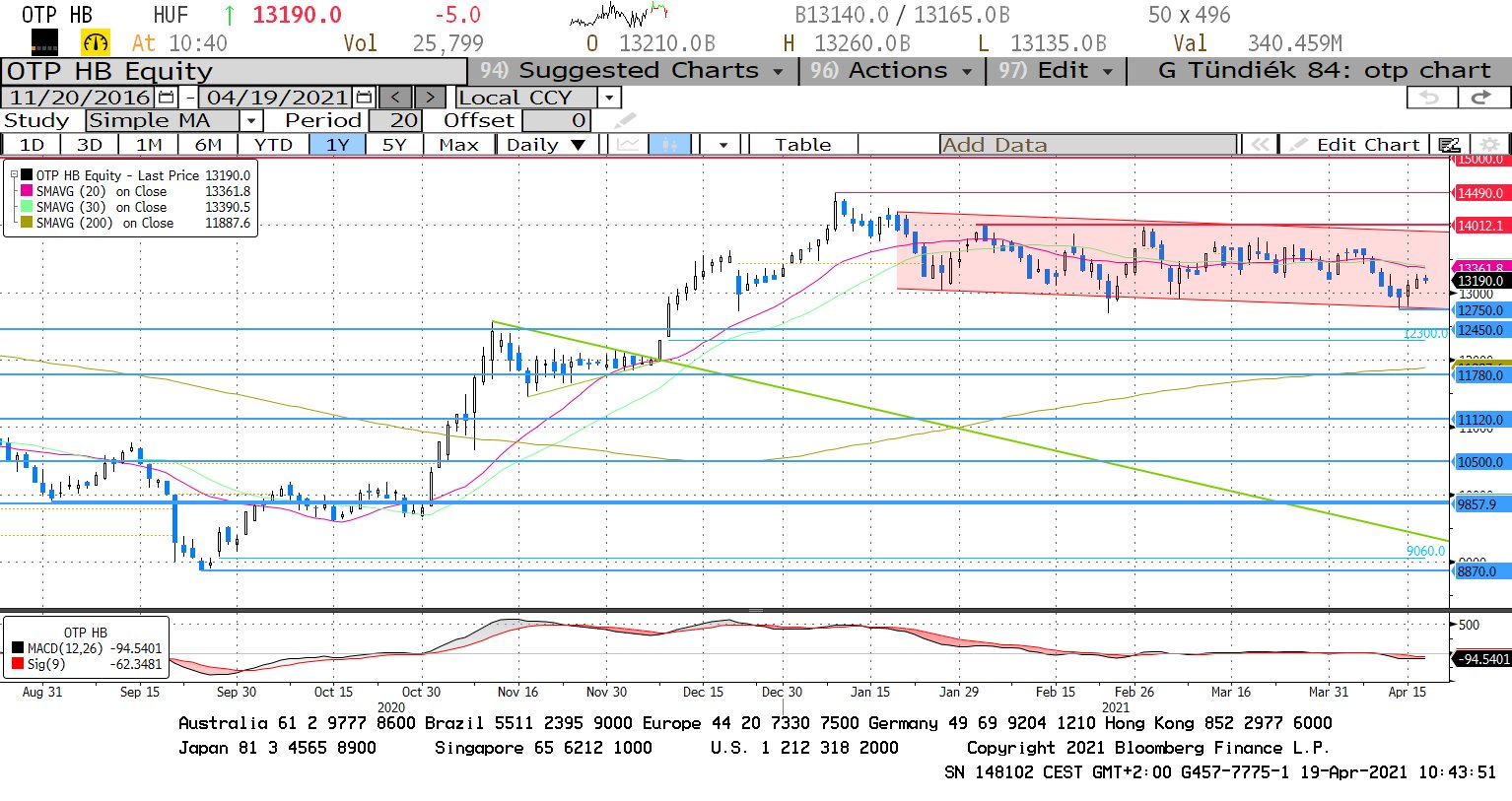Viewport: 1512px width, 801px height.
Task: Click the 12750.0 price level label
Action: 1480,310
